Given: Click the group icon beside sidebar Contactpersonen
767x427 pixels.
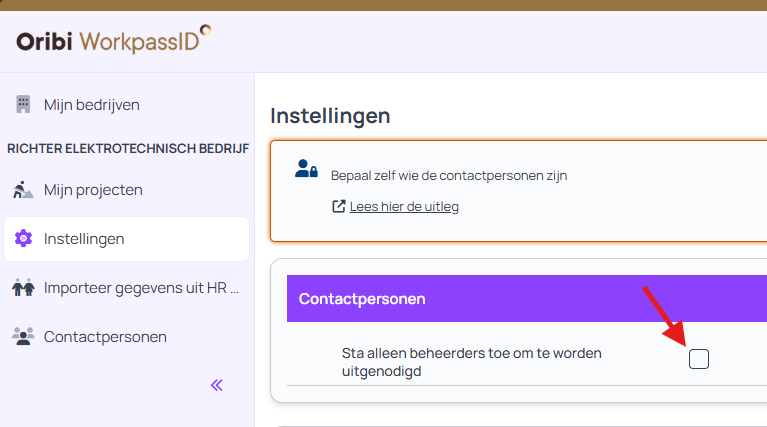Looking at the screenshot, I should [x=23, y=336].
